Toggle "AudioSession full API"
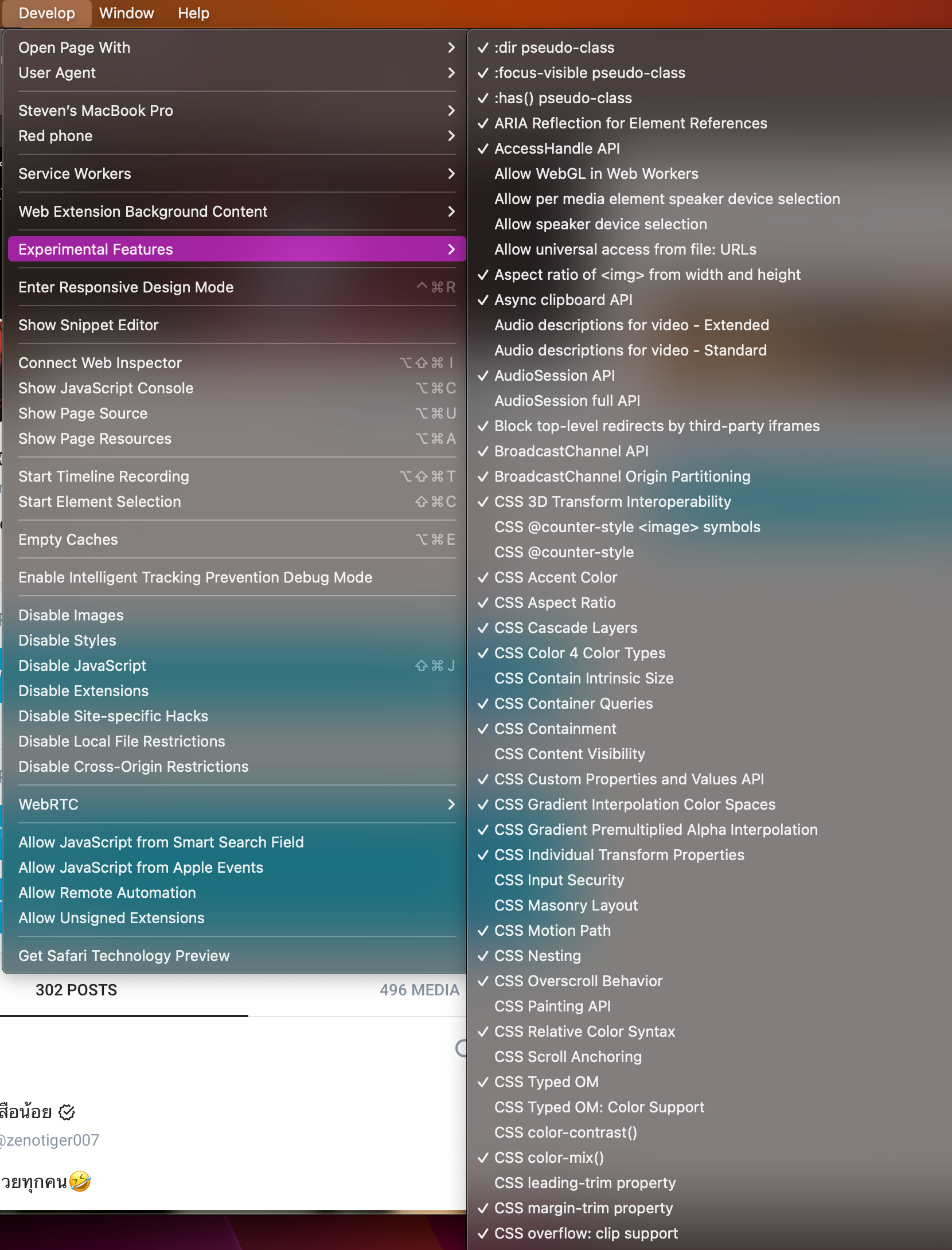Image resolution: width=952 pixels, height=1250 pixels. [x=568, y=400]
